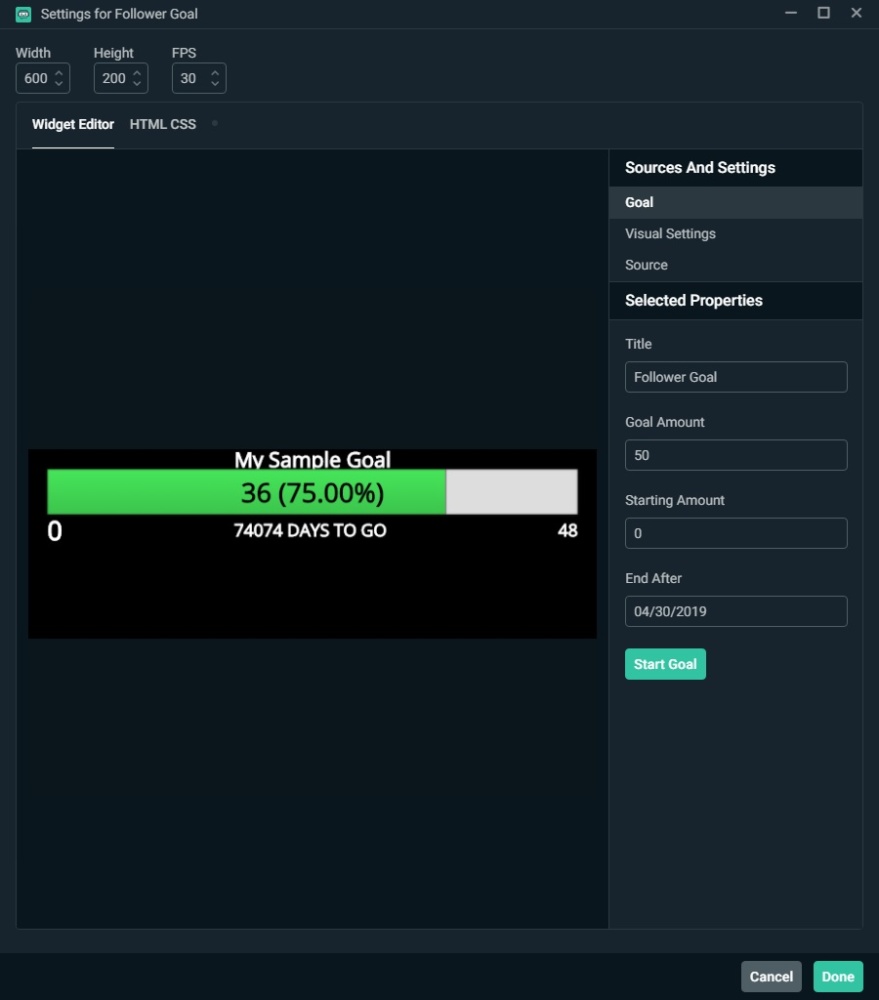Click the Start Goal button

pos(665,664)
